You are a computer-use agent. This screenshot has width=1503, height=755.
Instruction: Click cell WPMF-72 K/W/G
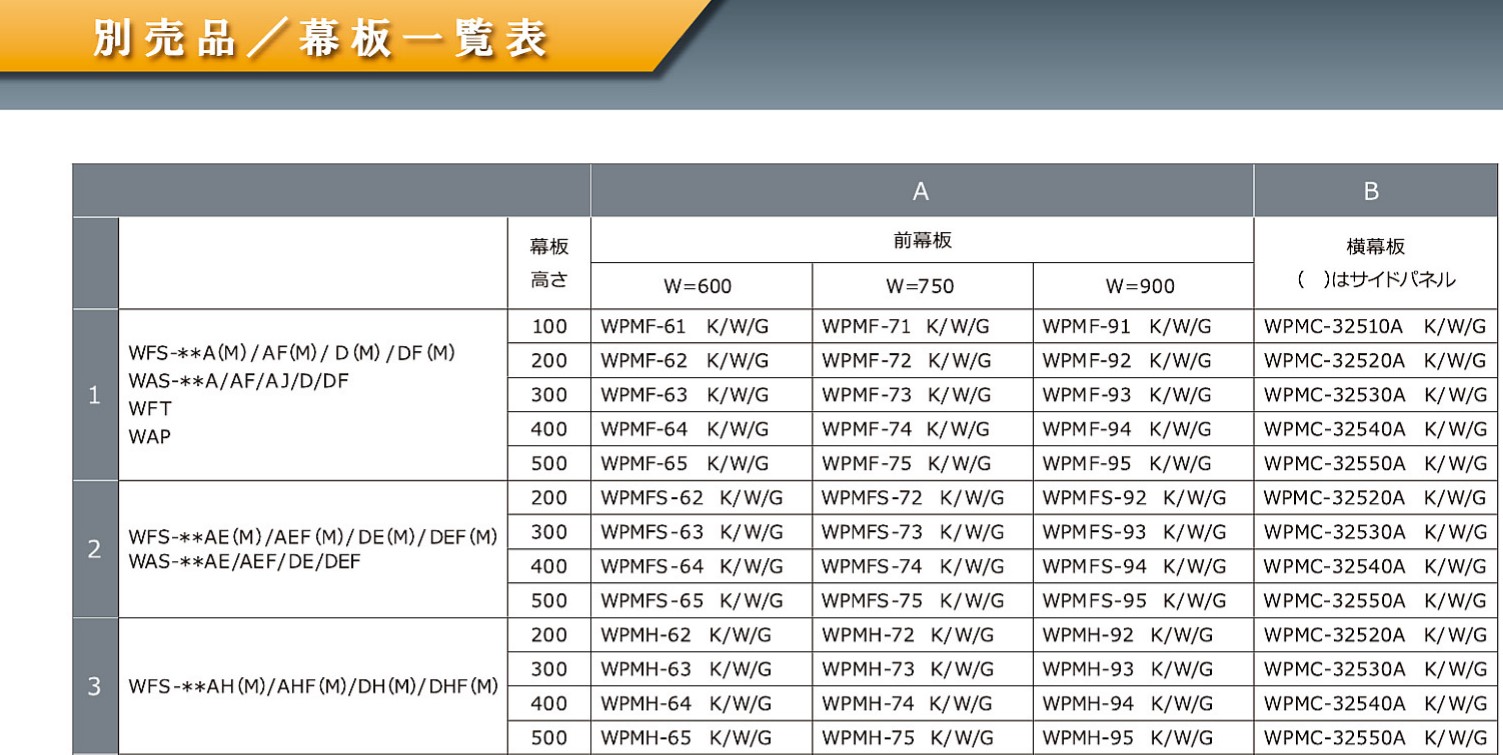pyautogui.click(x=922, y=360)
